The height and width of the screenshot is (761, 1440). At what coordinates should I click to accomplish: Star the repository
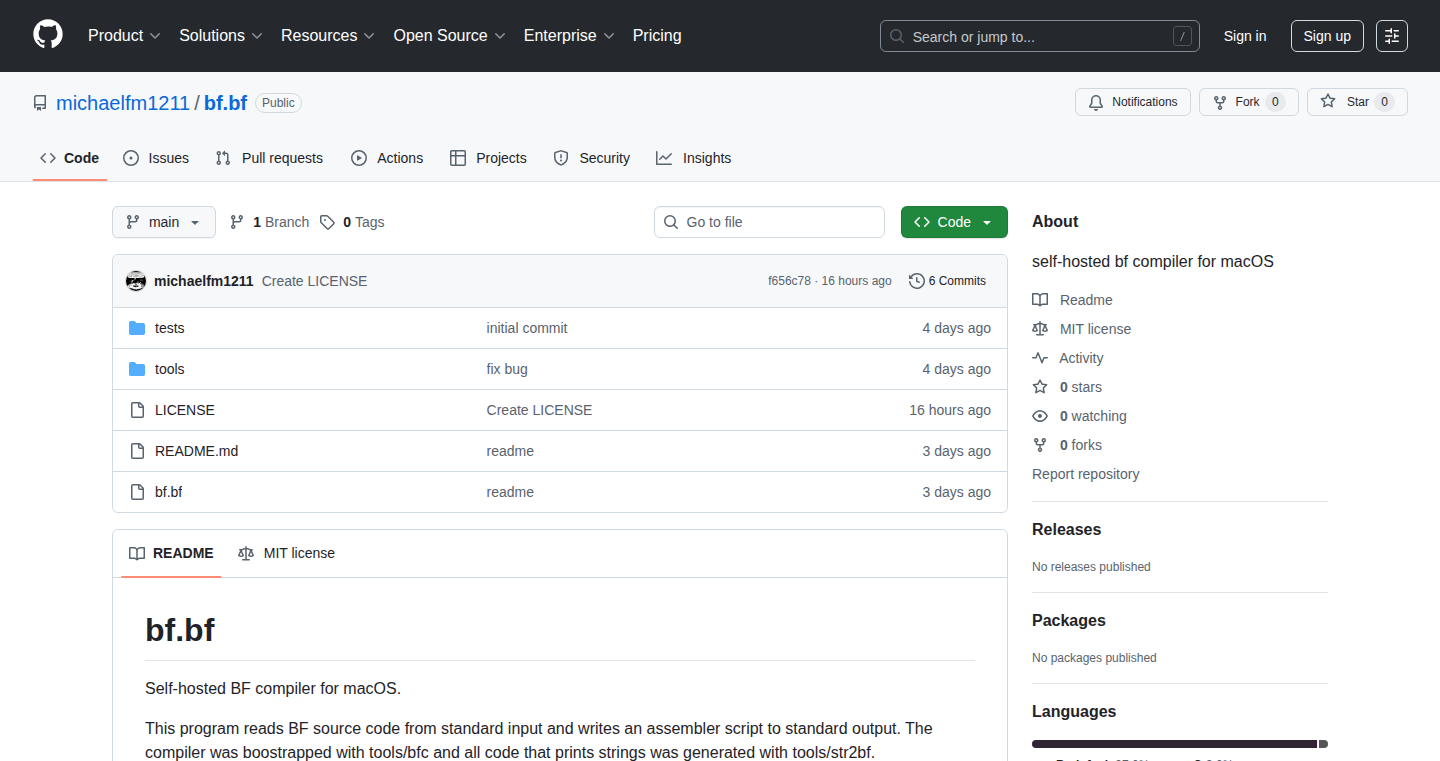pos(1357,102)
